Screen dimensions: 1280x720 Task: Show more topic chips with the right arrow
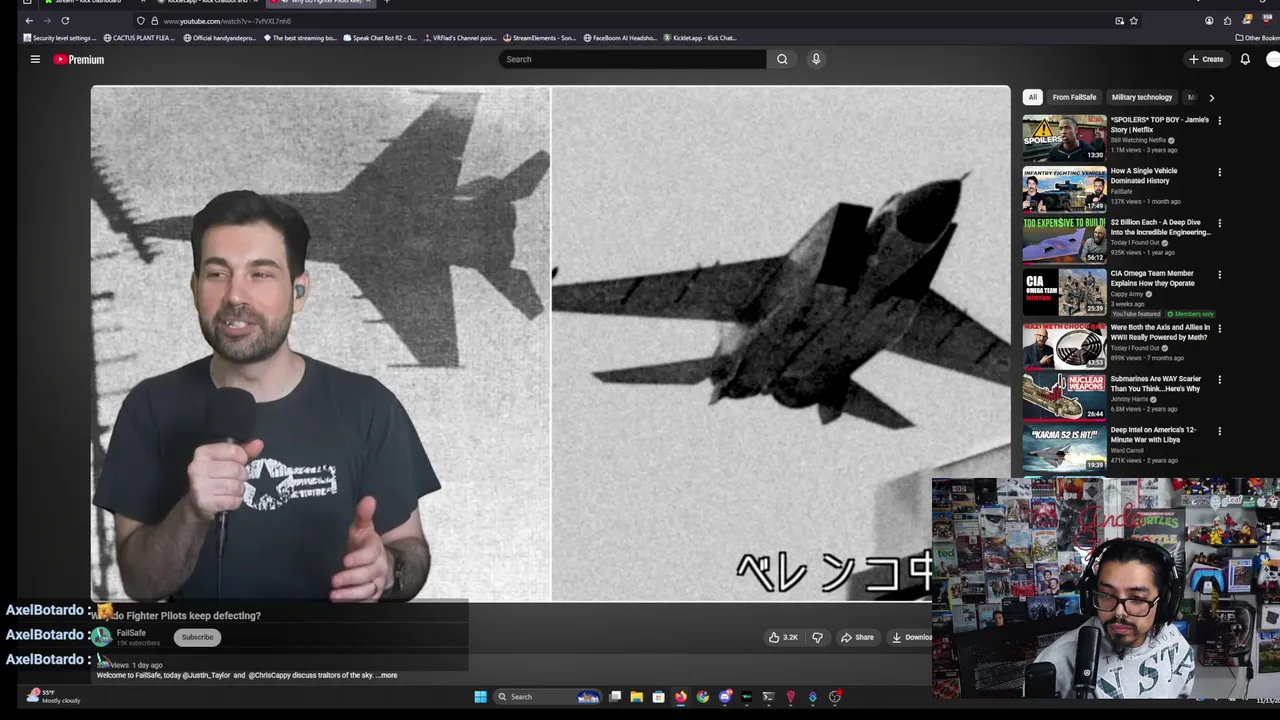pos(1211,98)
